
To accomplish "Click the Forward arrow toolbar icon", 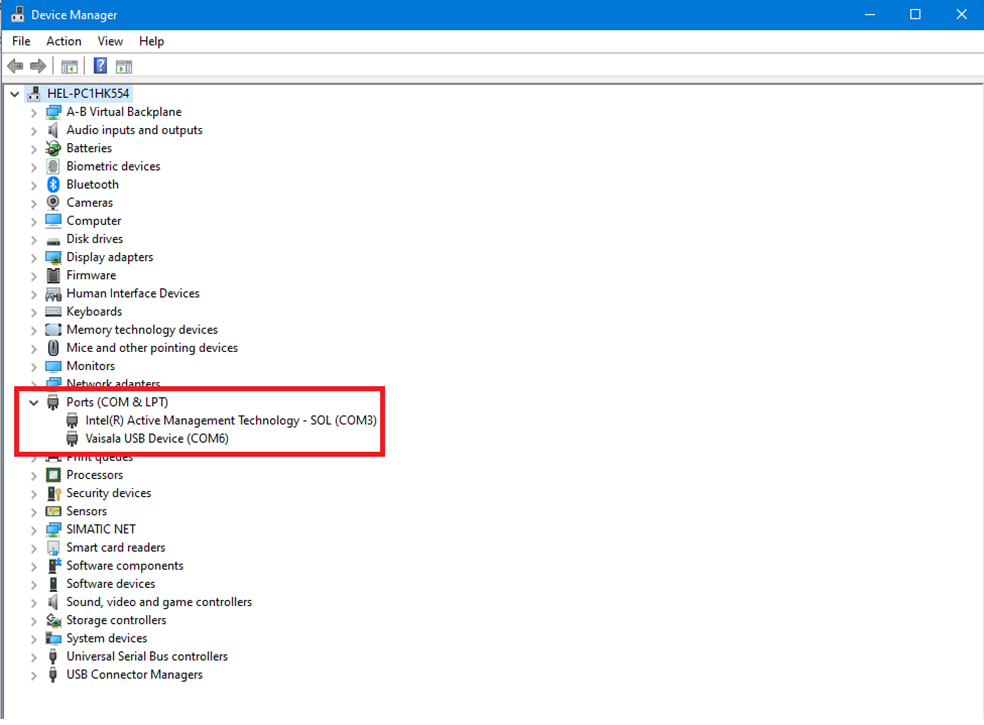I will tap(38, 67).
